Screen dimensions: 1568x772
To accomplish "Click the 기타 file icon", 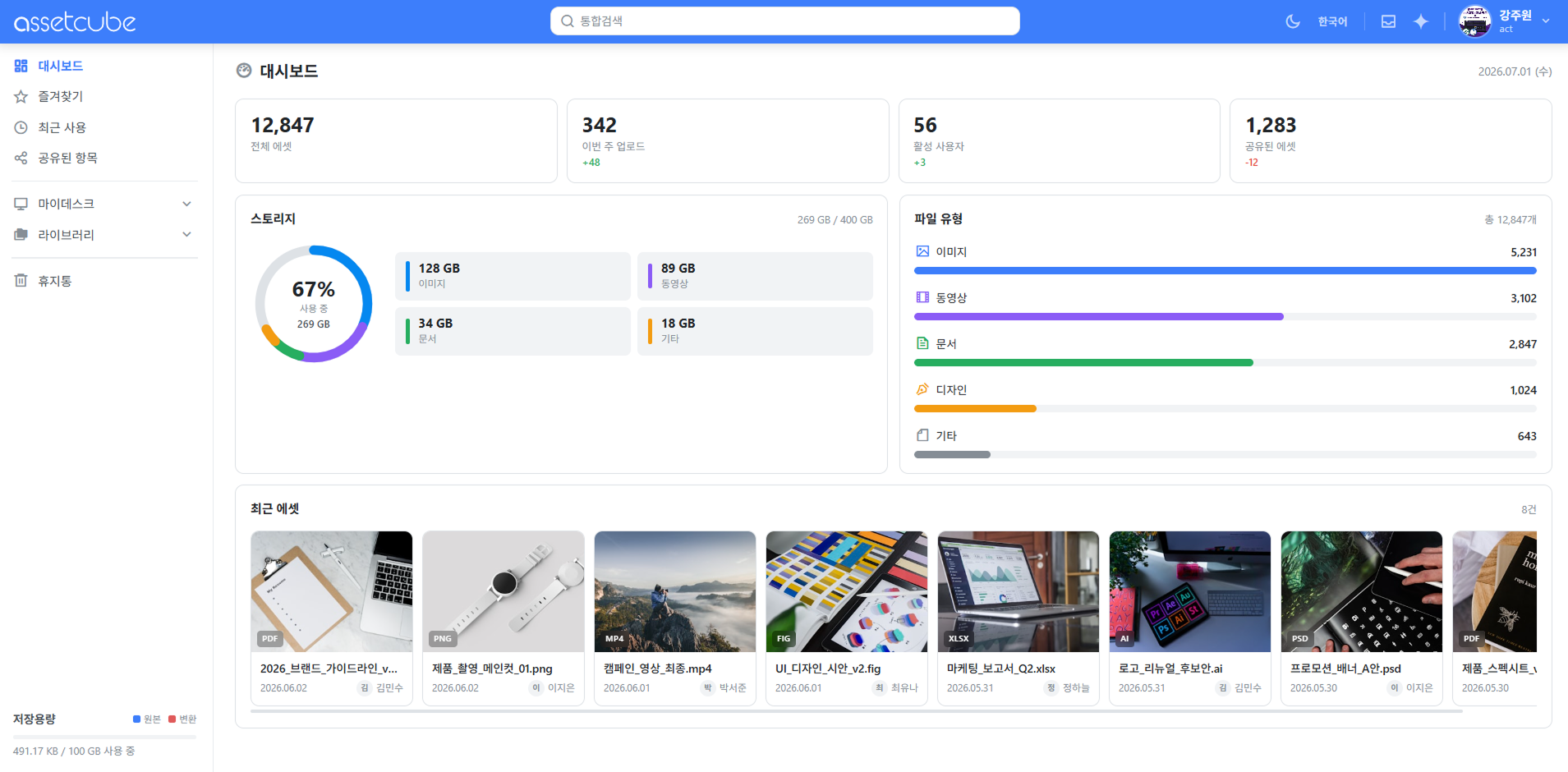I will coord(922,435).
